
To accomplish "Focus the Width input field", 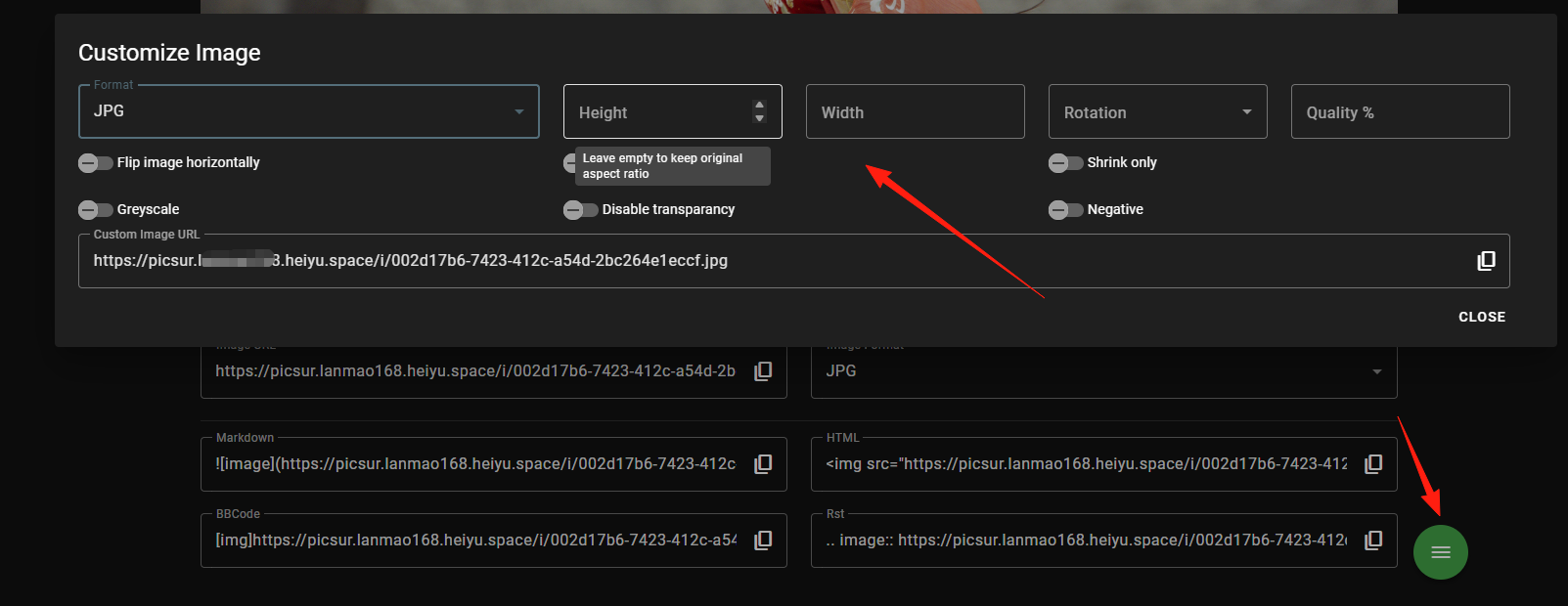I will tap(916, 111).
